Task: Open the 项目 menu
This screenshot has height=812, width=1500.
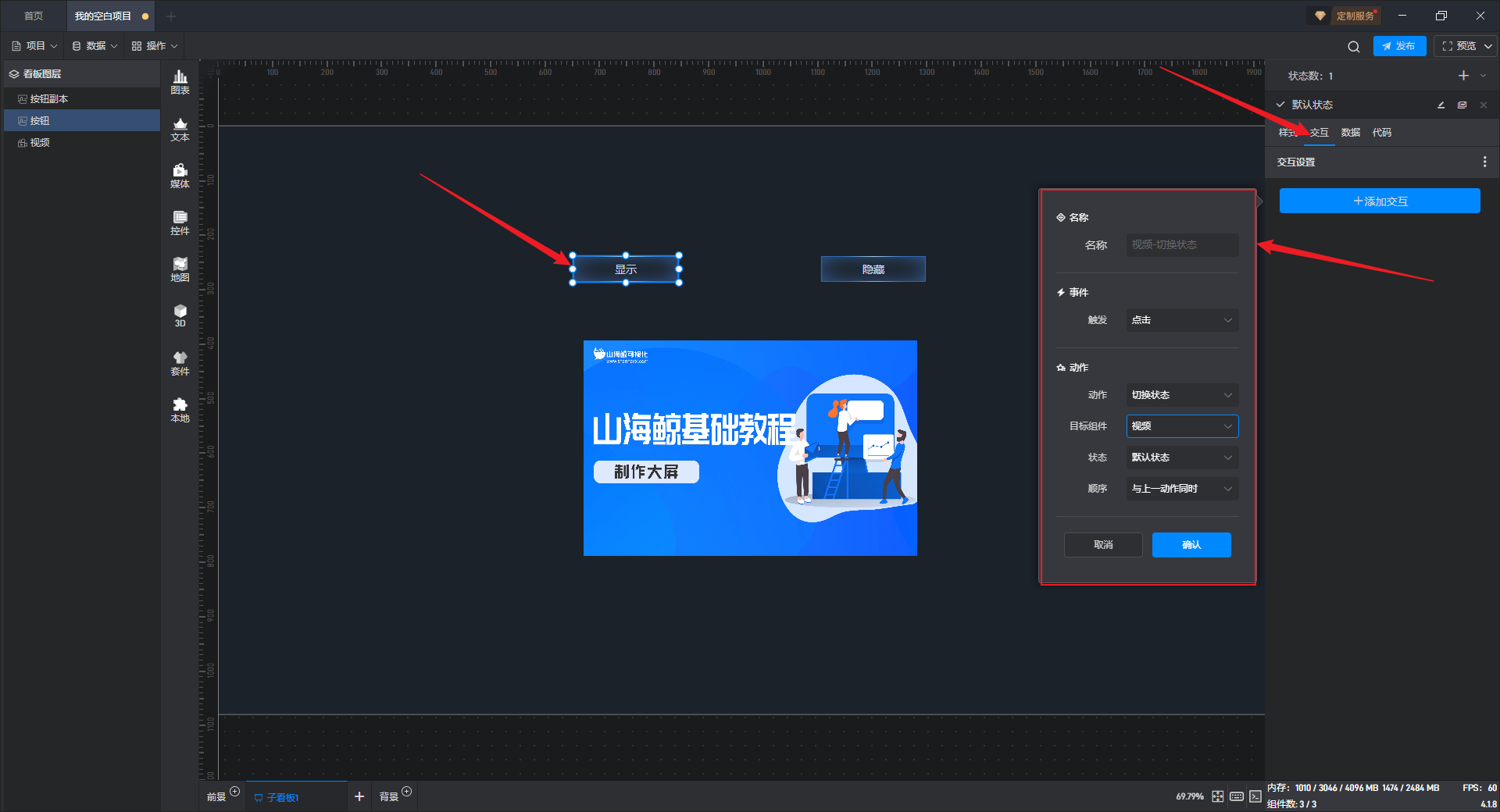Action: pos(34,46)
